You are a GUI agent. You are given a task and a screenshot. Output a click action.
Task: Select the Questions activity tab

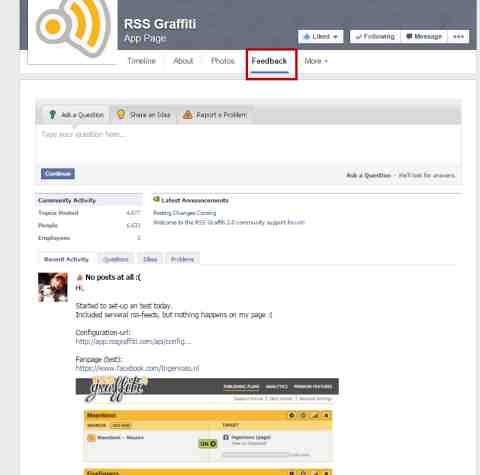coord(115,259)
